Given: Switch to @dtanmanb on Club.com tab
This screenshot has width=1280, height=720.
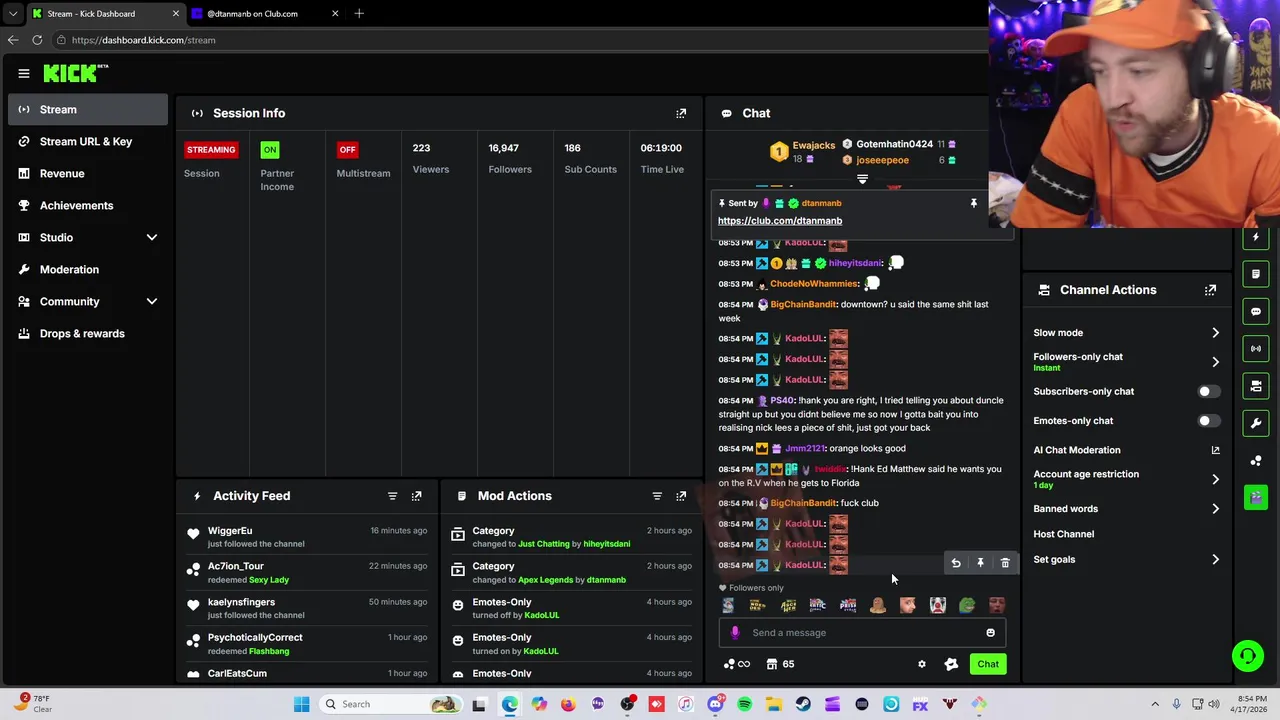Looking at the screenshot, I should click(x=265, y=14).
